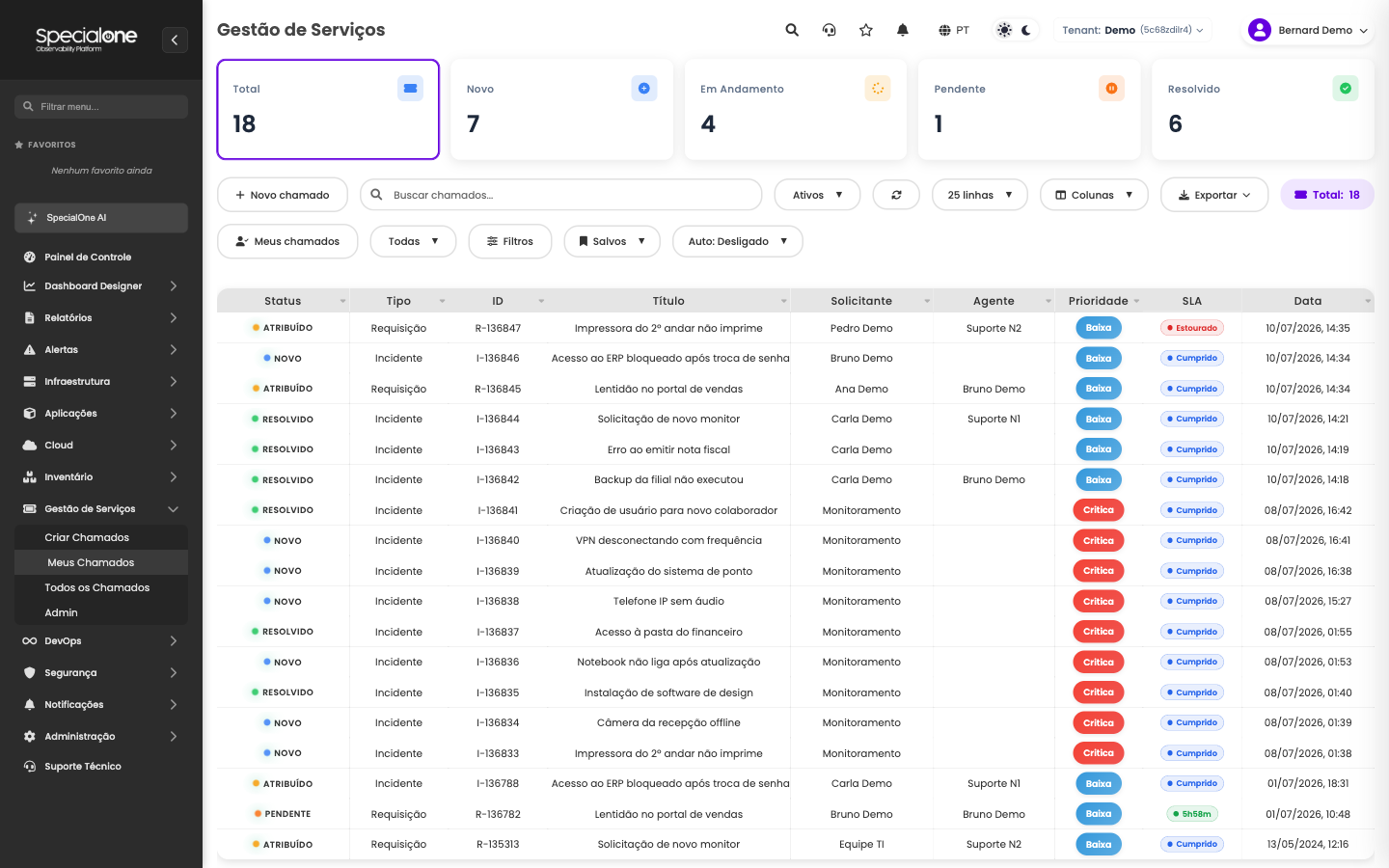Open Todos os Chamados menu item
1389x868 pixels.
(101, 587)
